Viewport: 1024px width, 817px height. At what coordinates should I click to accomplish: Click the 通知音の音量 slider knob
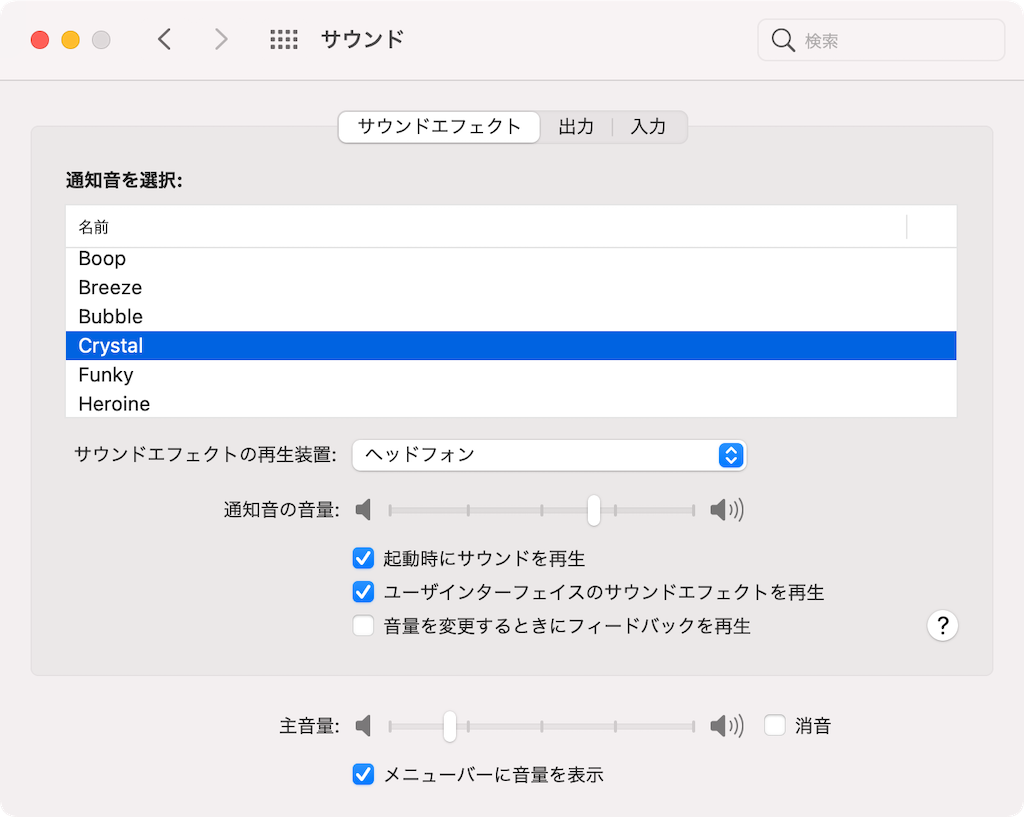[594, 509]
